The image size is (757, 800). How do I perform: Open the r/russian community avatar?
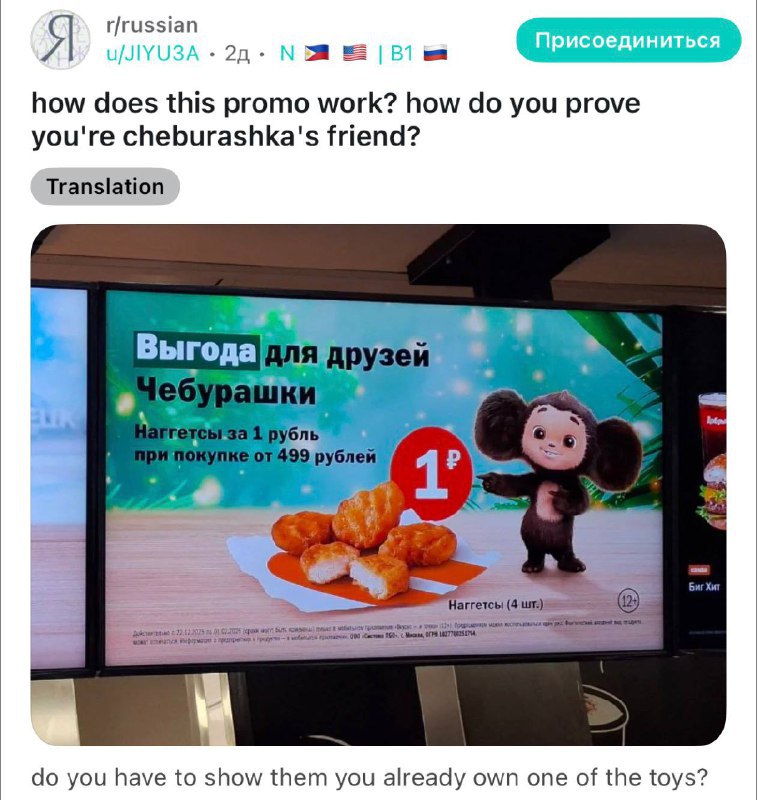(60, 39)
